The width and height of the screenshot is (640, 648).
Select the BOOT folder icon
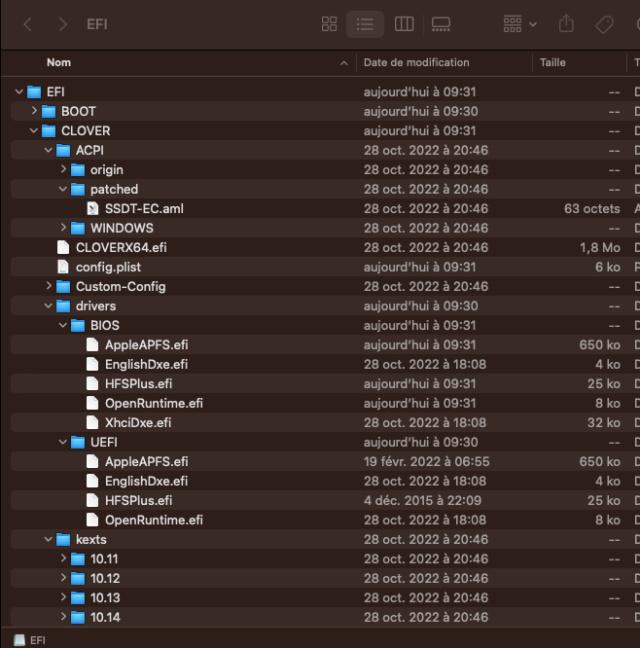click(x=49, y=112)
